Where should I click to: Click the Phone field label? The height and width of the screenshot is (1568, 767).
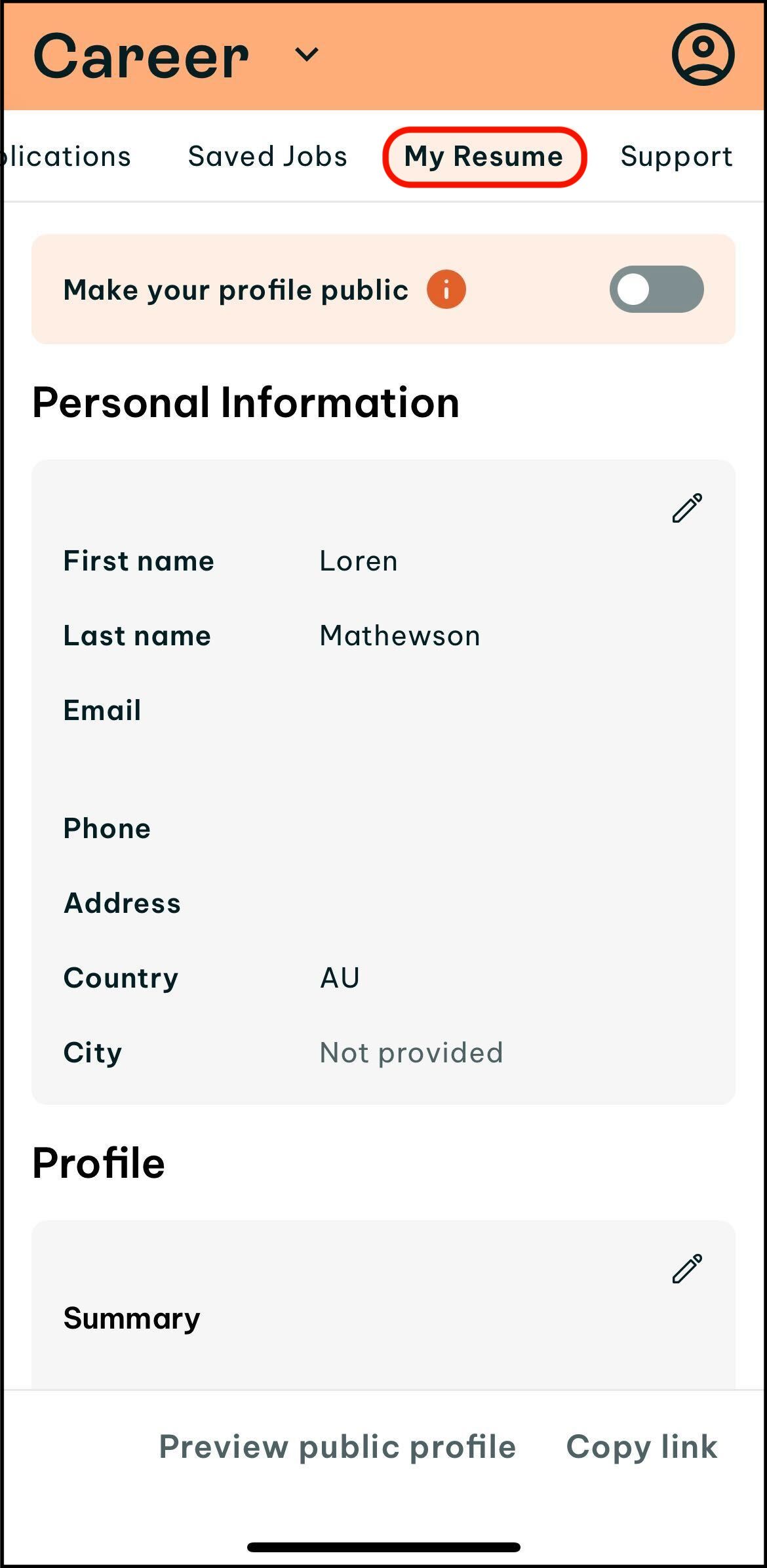coord(107,828)
